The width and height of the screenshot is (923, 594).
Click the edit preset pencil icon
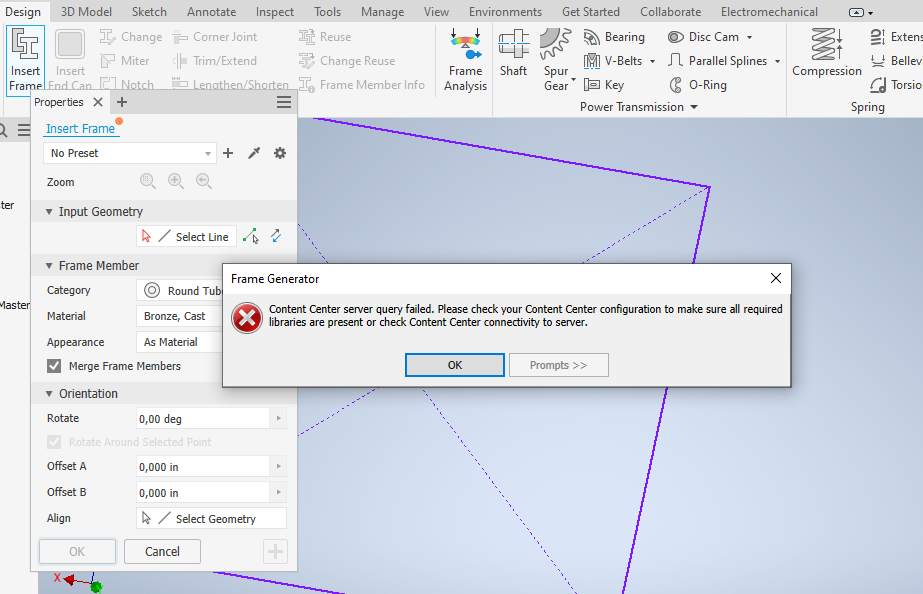click(x=254, y=153)
